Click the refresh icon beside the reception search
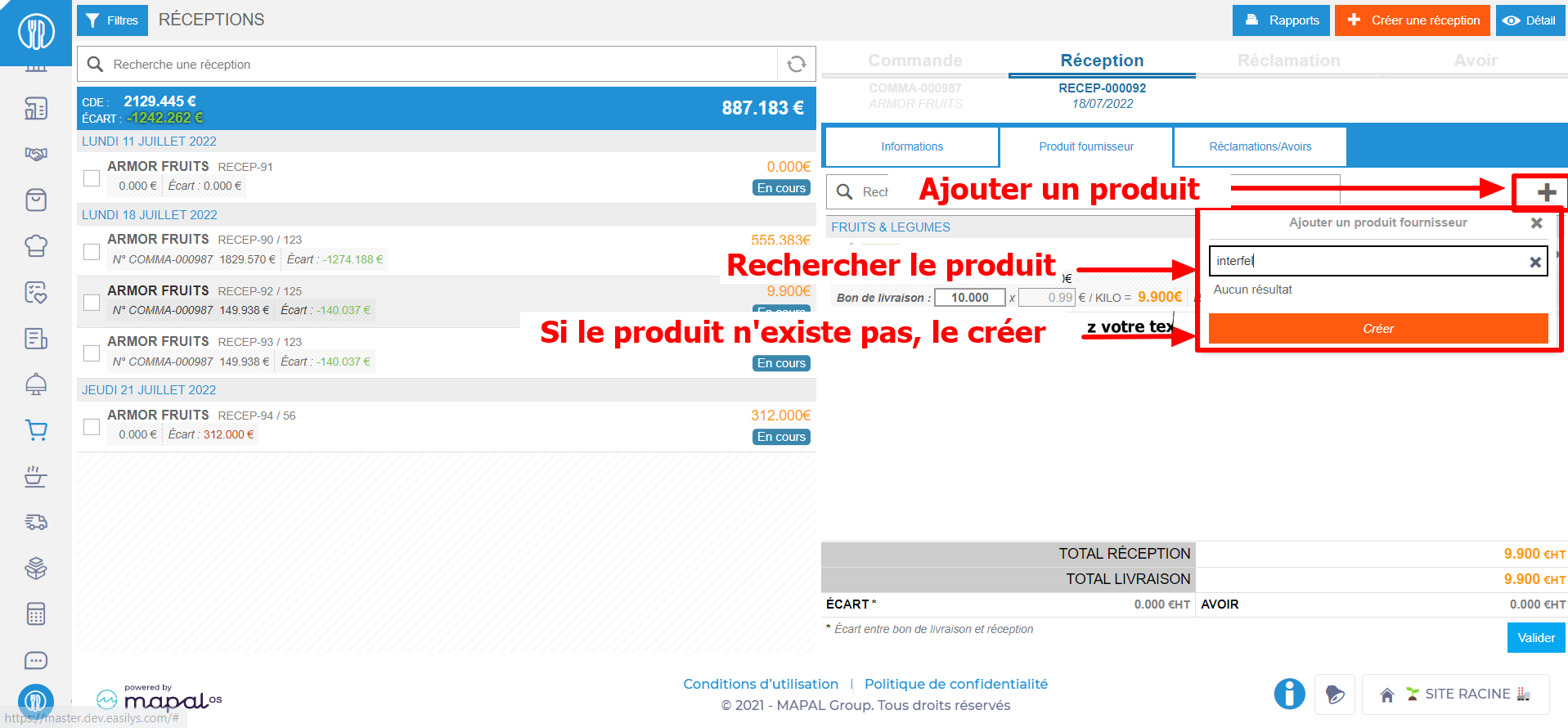Viewport: 1568px width, 728px height. pos(796,64)
